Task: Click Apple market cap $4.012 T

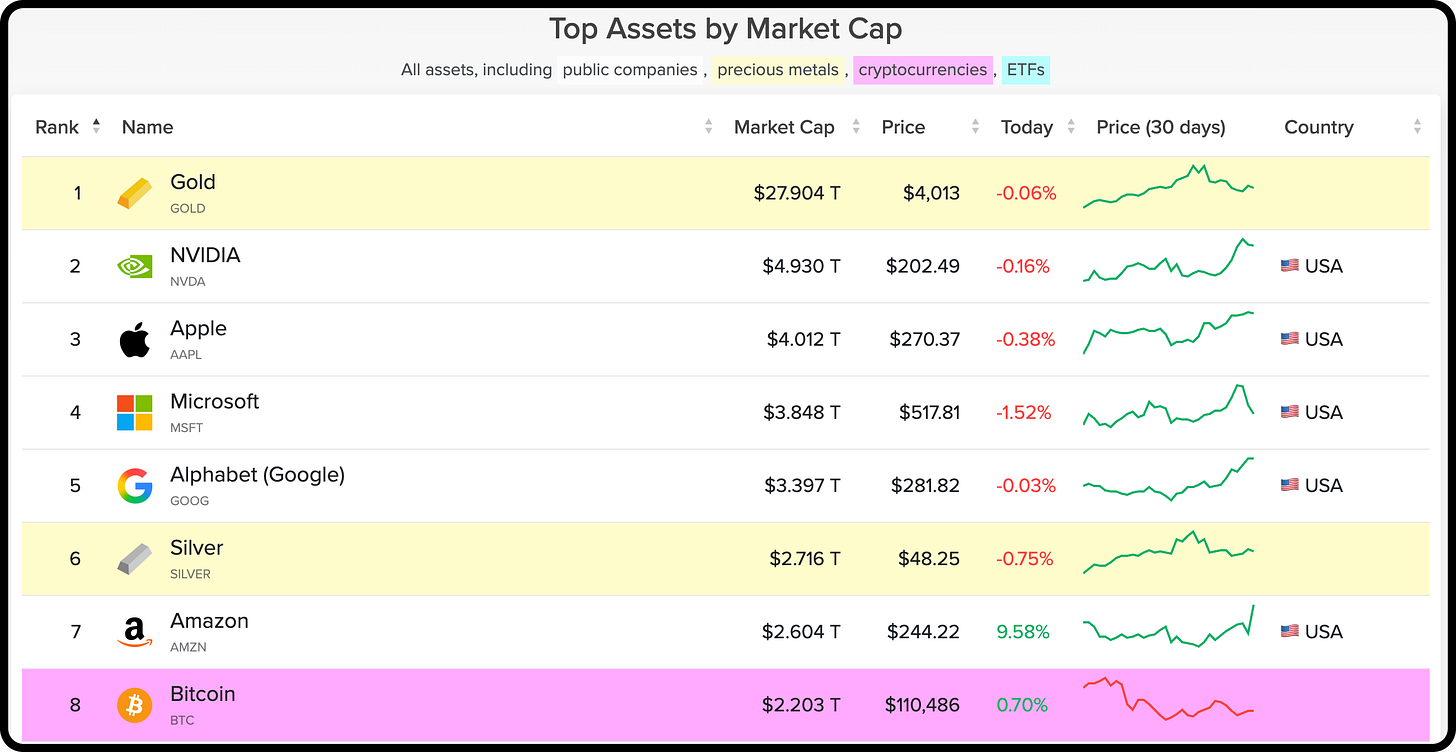Action: [x=804, y=339]
